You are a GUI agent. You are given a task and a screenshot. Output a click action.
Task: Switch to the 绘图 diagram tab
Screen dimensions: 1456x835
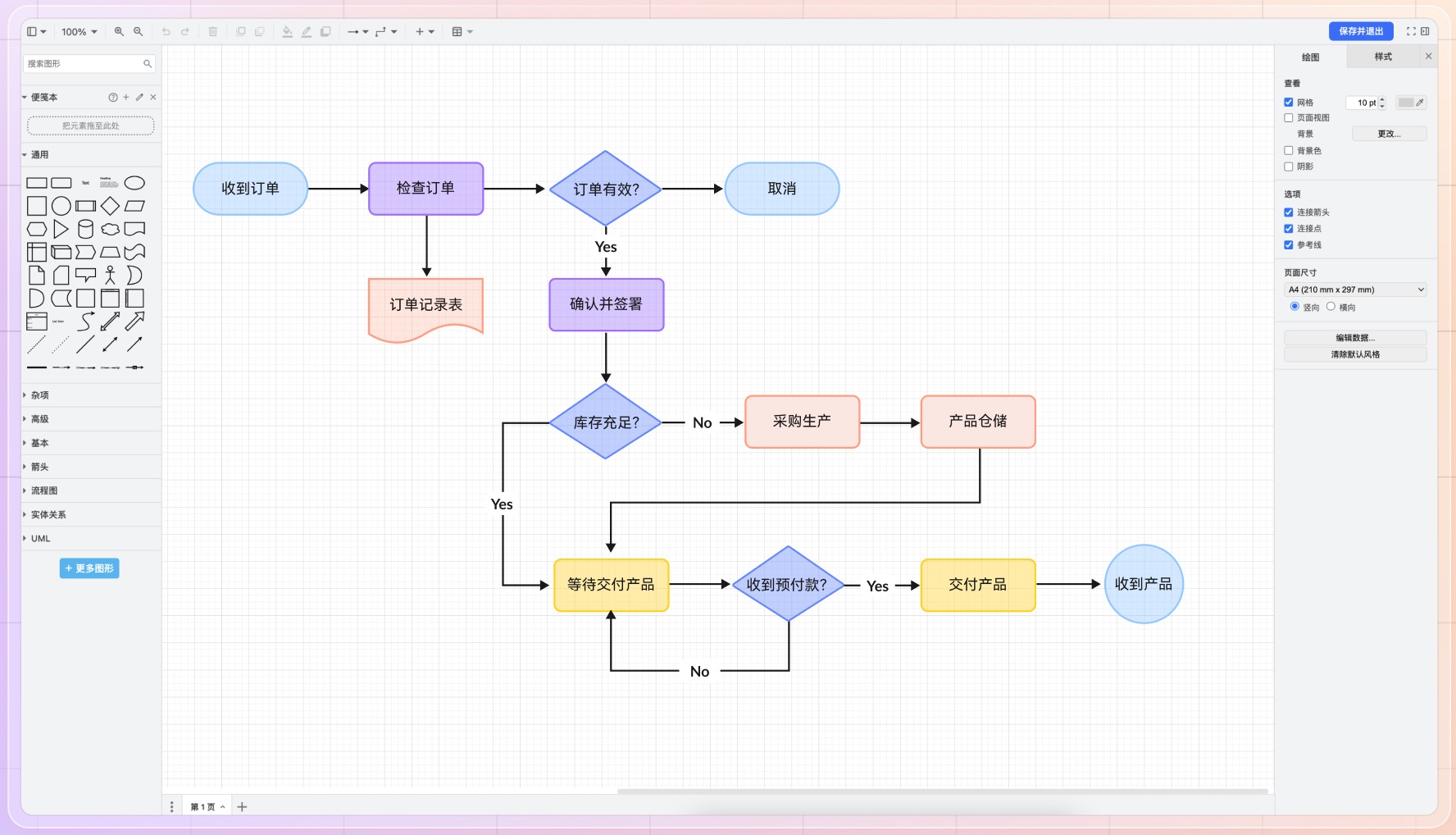tap(1310, 57)
